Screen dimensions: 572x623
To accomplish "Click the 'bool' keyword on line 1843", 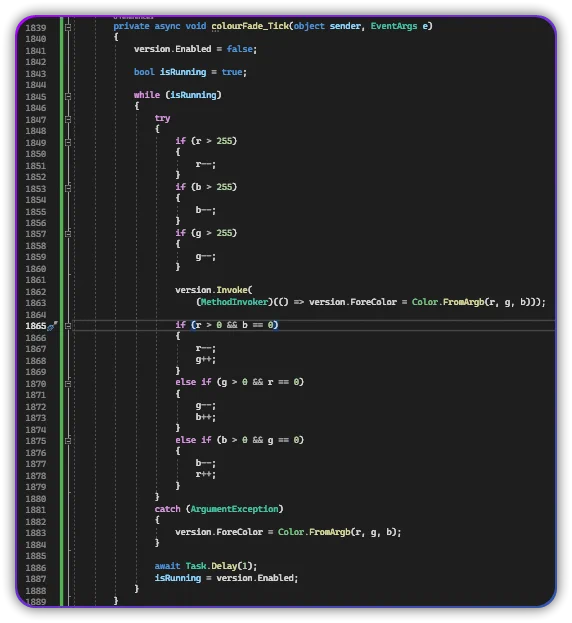I will pyautogui.click(x=144, y=72).
